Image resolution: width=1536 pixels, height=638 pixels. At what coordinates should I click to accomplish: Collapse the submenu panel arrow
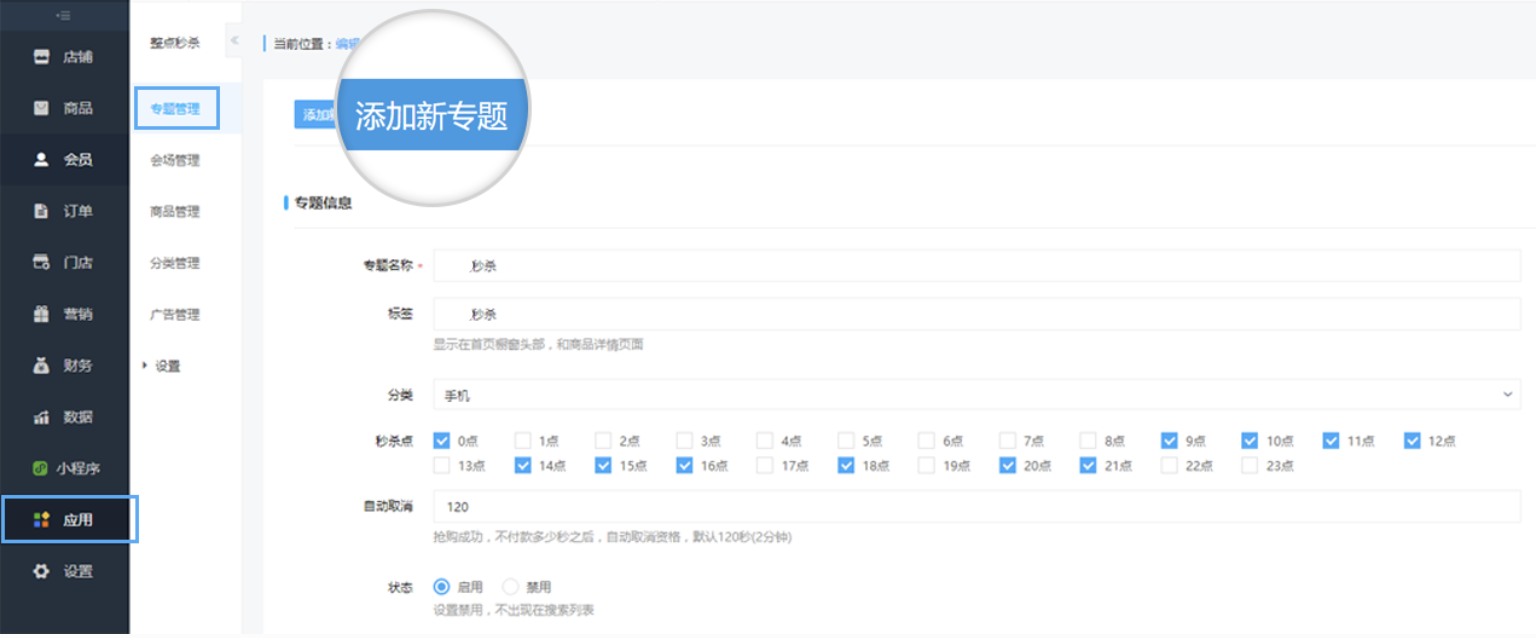click(234, 40)
